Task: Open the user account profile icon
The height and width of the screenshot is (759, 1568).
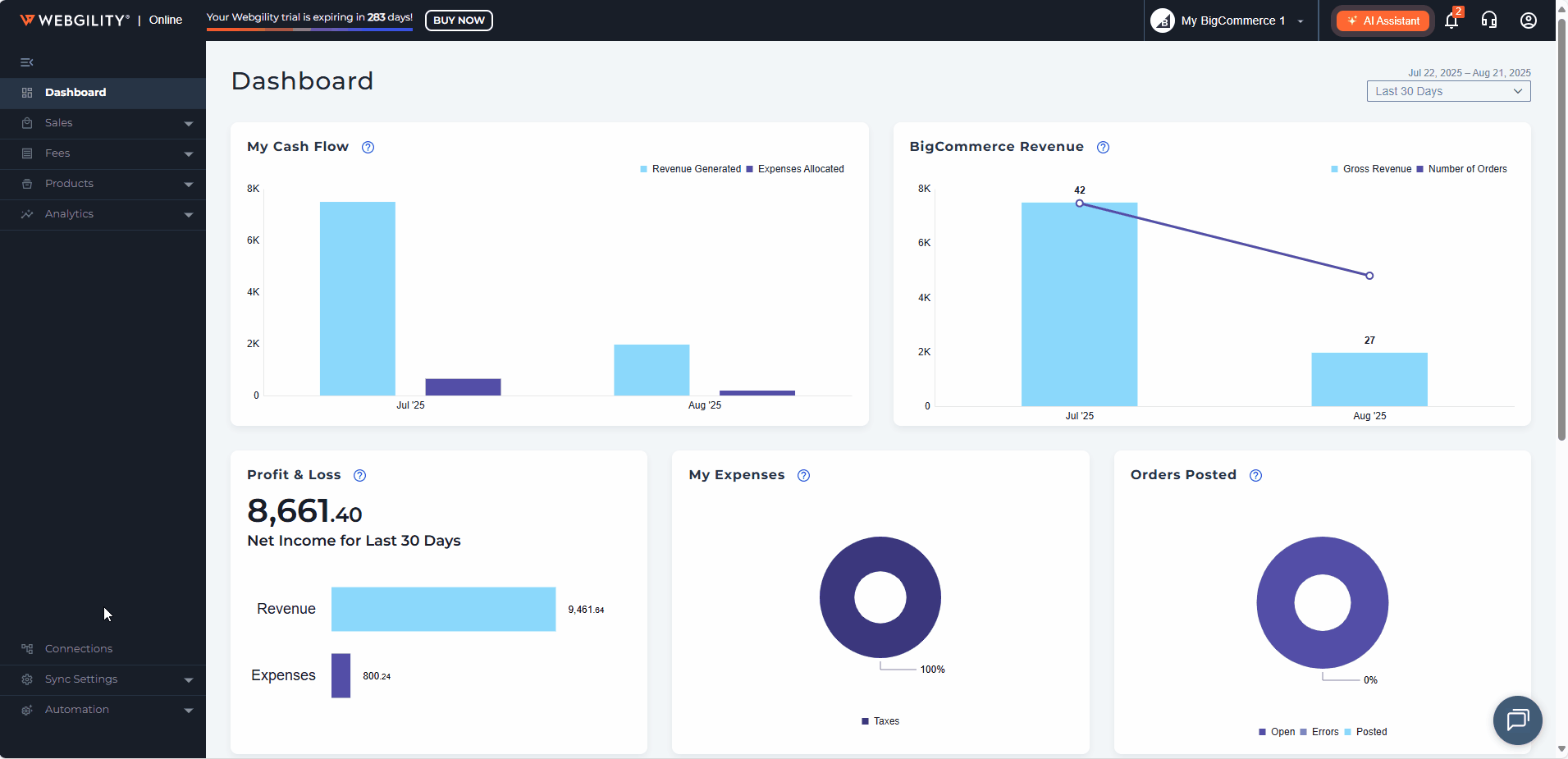Action: (1528, 21)
